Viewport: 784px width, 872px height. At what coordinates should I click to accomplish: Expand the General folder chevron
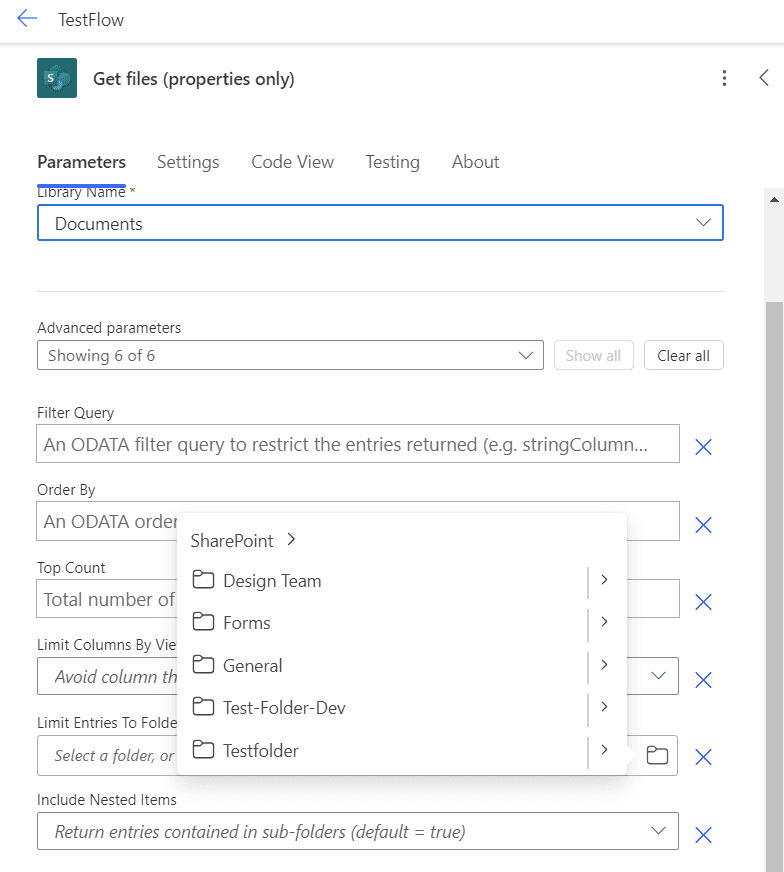(604, 665)
